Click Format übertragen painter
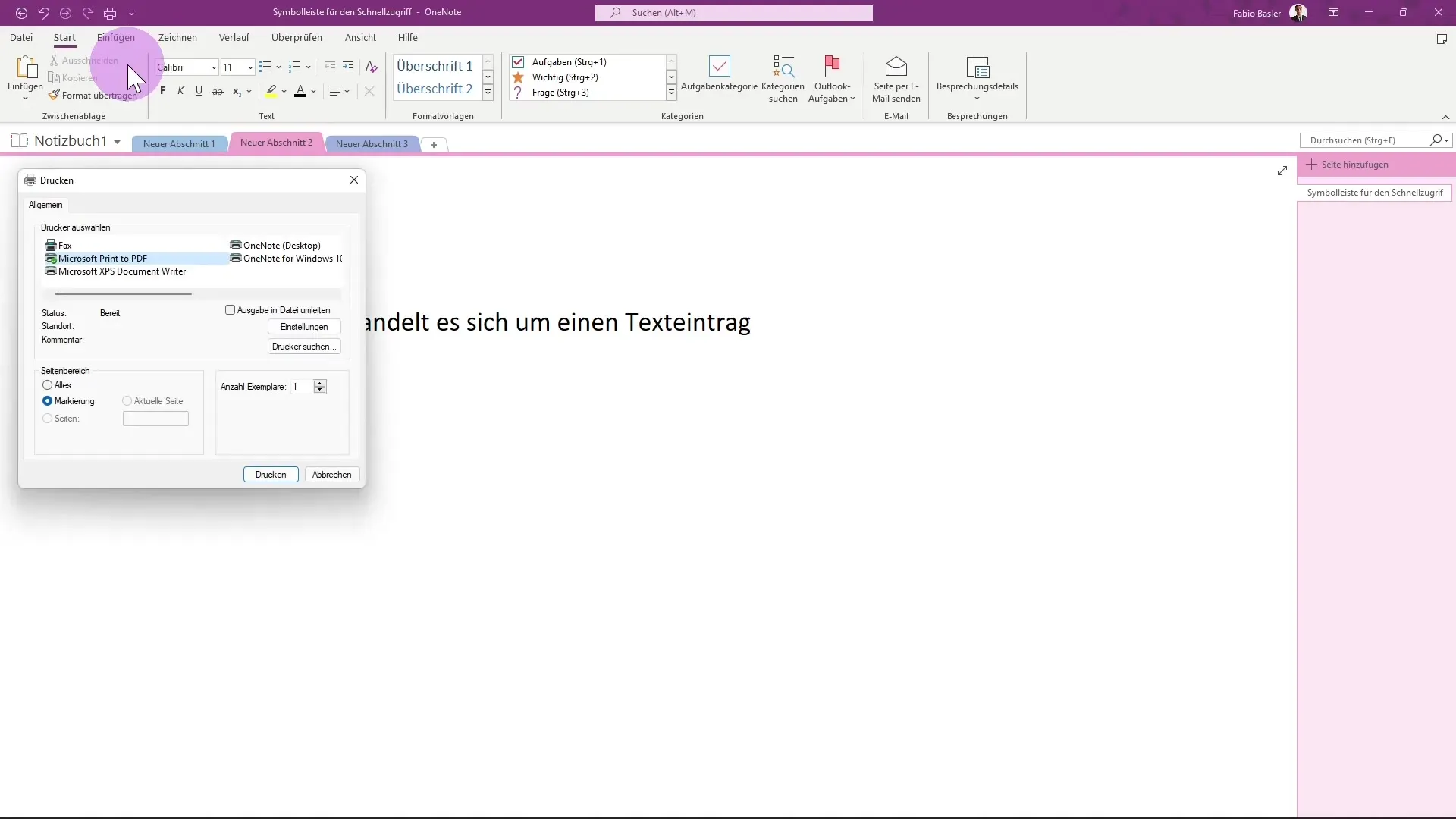Viewport: 1456px width, 819px height. [93, 96]
